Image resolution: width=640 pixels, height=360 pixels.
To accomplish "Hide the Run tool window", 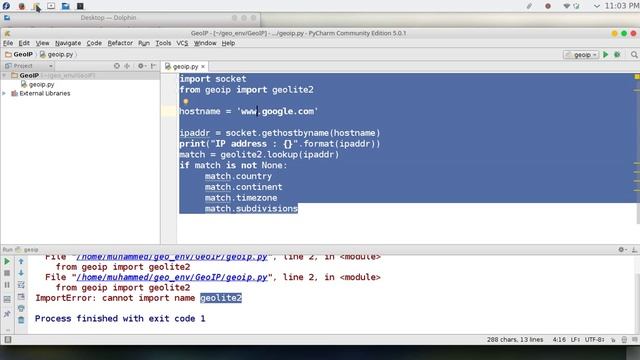I will 634,249.
